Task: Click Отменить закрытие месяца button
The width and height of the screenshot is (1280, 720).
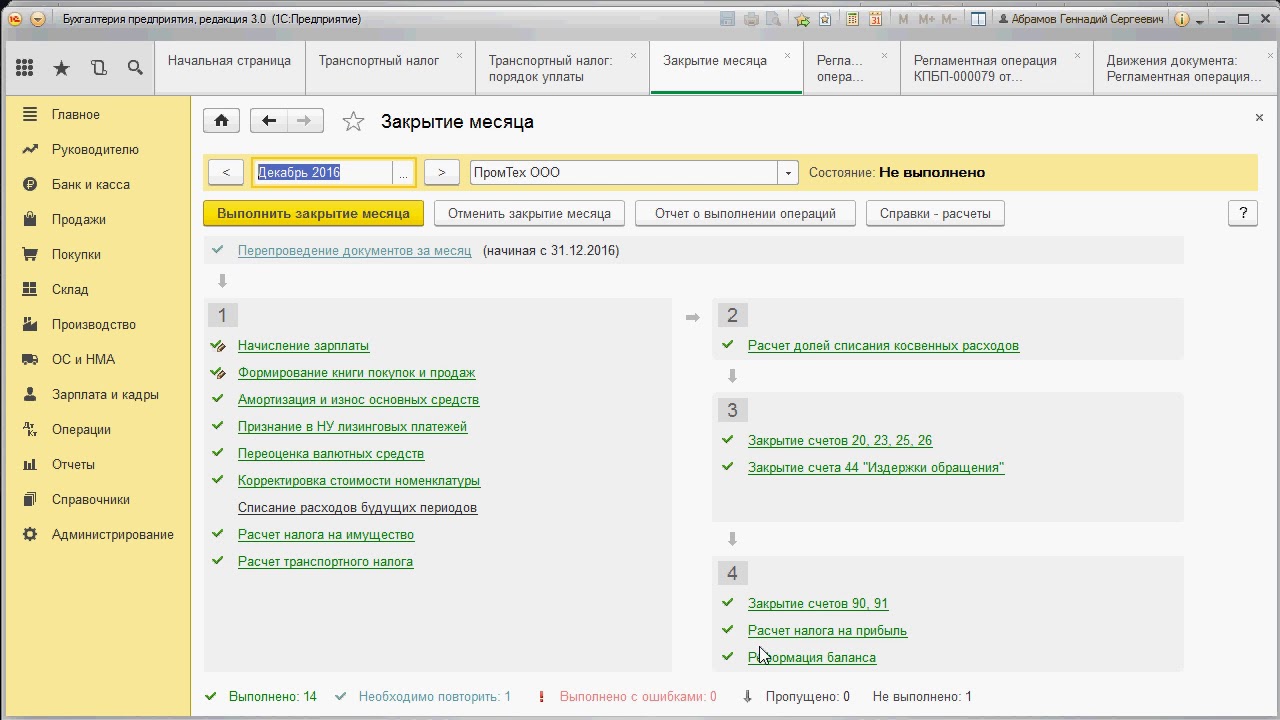Action: pyautogui.click(x=529, y=213)
